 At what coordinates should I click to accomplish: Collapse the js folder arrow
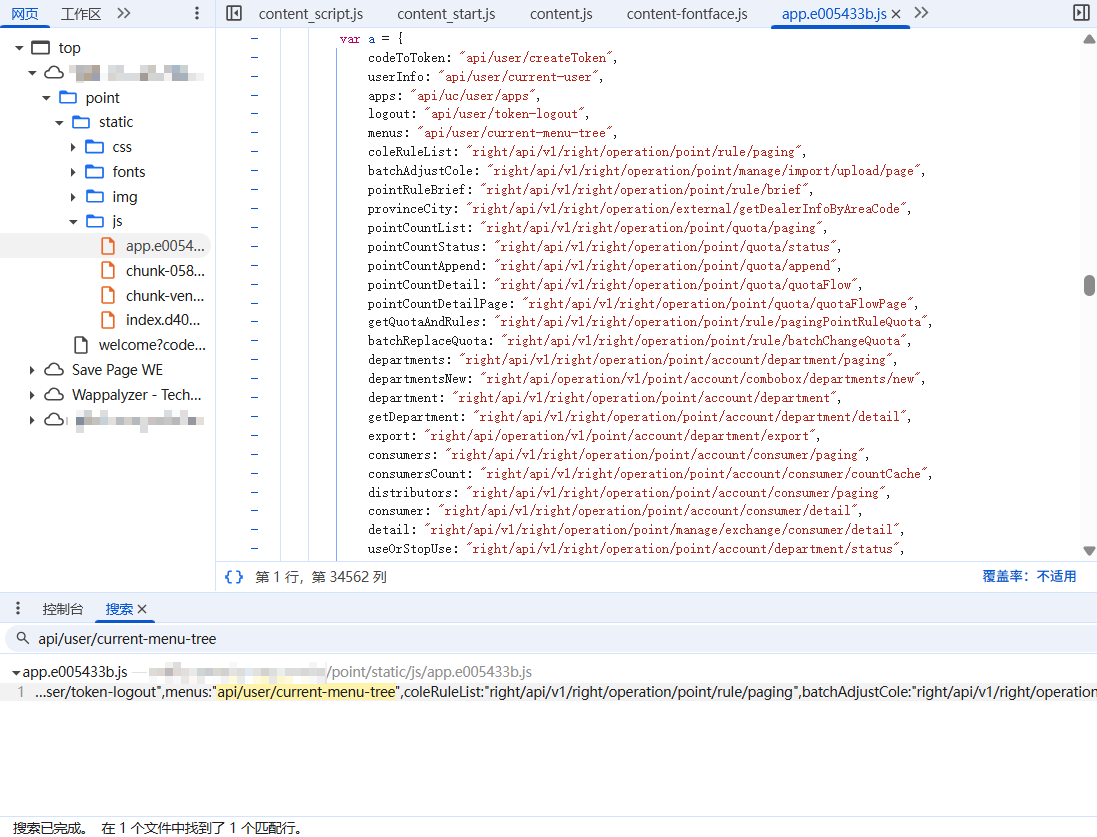pos(73,221)
